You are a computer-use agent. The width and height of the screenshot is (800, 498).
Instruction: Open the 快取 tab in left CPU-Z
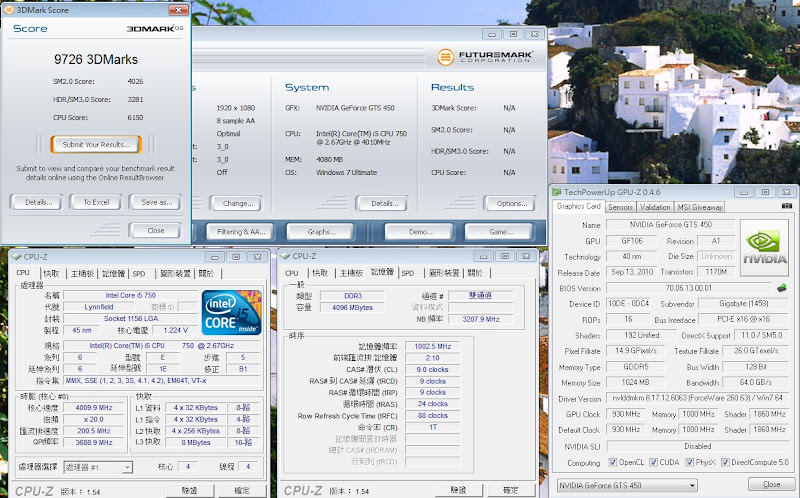(52, 273)
